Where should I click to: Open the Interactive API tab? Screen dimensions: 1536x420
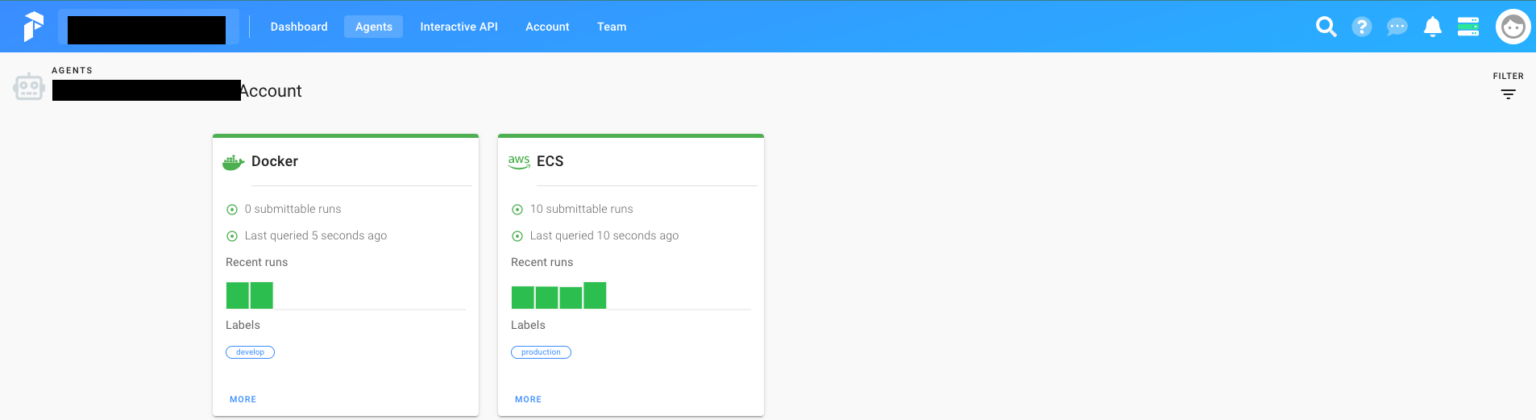459,27
